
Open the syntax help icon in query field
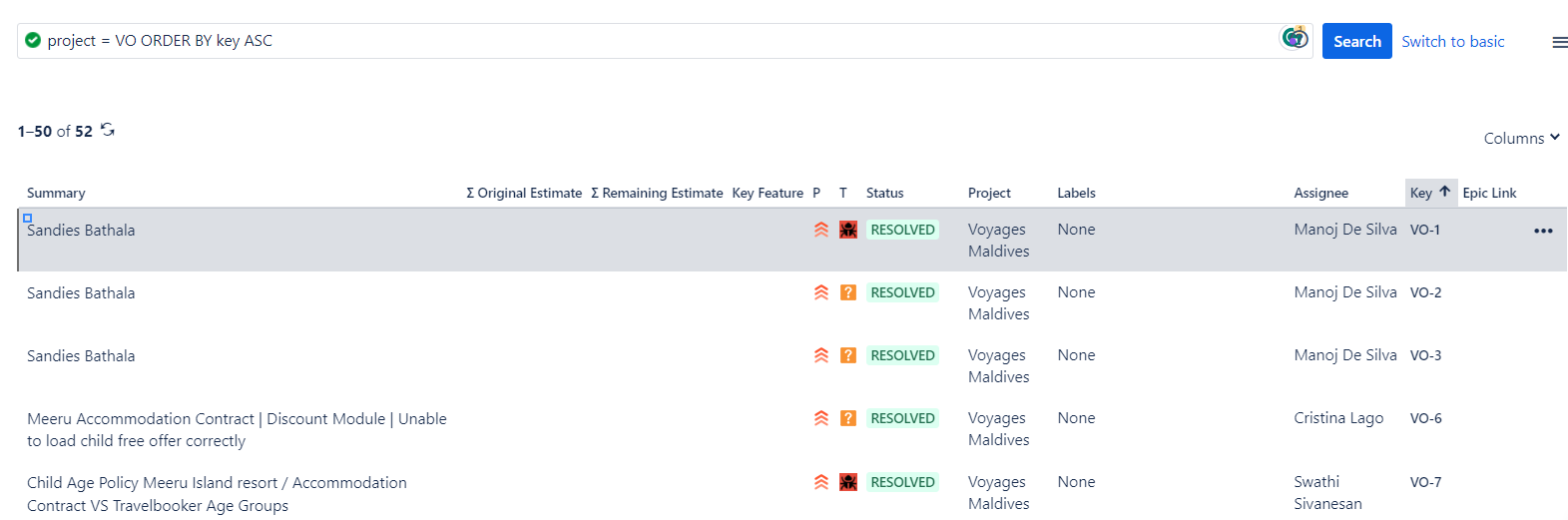(1295, 38)
